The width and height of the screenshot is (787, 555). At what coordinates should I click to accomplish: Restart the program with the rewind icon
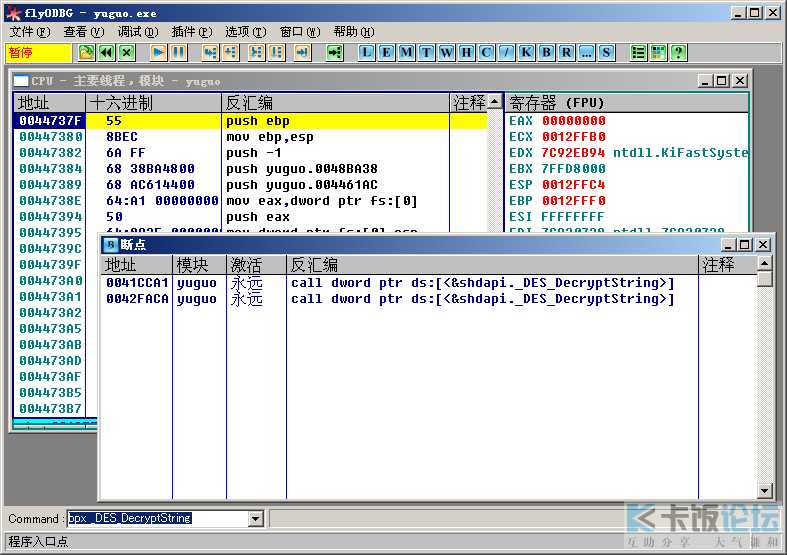pyautogui.click(x=106, y=52)
